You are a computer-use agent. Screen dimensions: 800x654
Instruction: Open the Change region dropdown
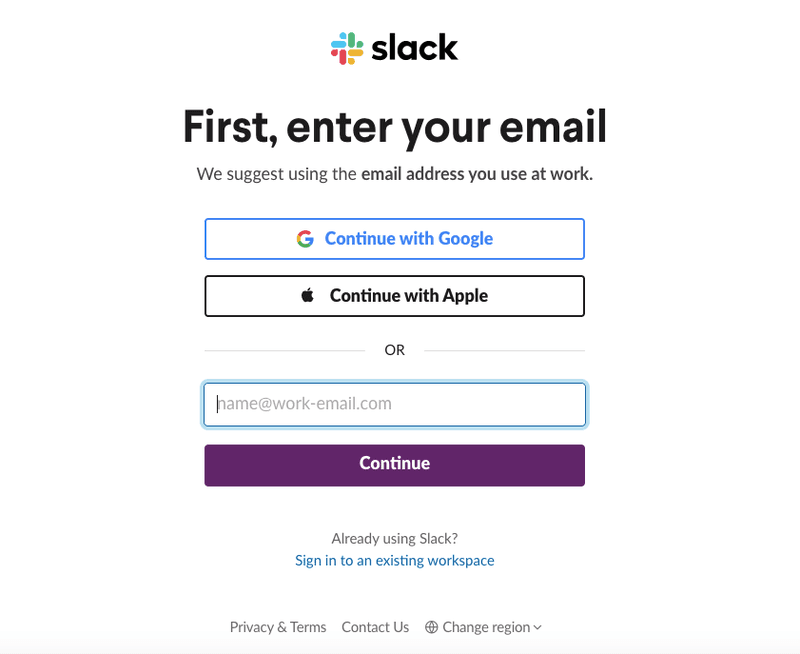(486, 627)
